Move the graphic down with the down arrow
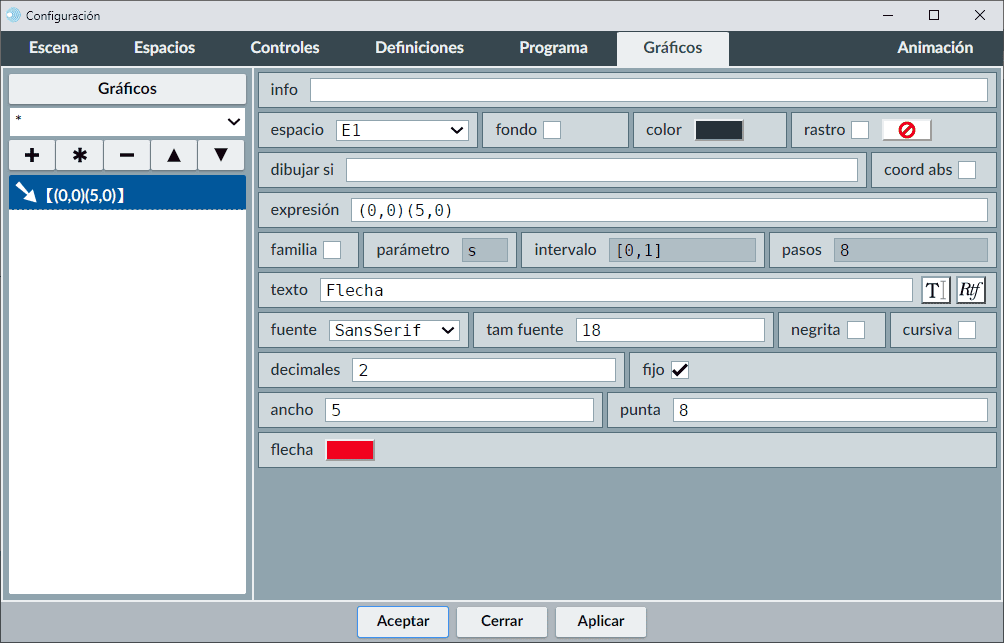1004x643 pixels. (x=221, y=155)
